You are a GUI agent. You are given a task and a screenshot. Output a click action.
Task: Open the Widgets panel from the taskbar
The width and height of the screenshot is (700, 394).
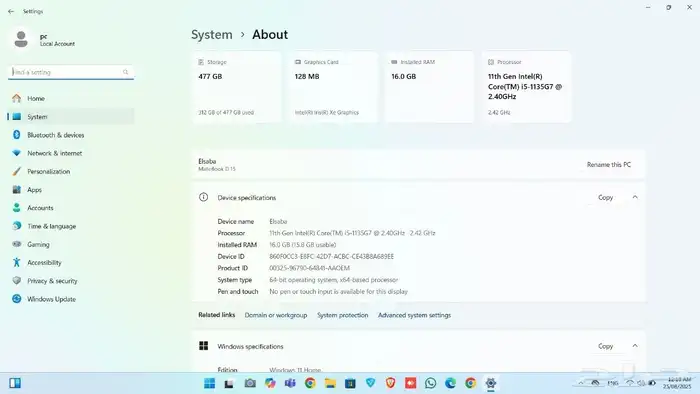(15, 383)
